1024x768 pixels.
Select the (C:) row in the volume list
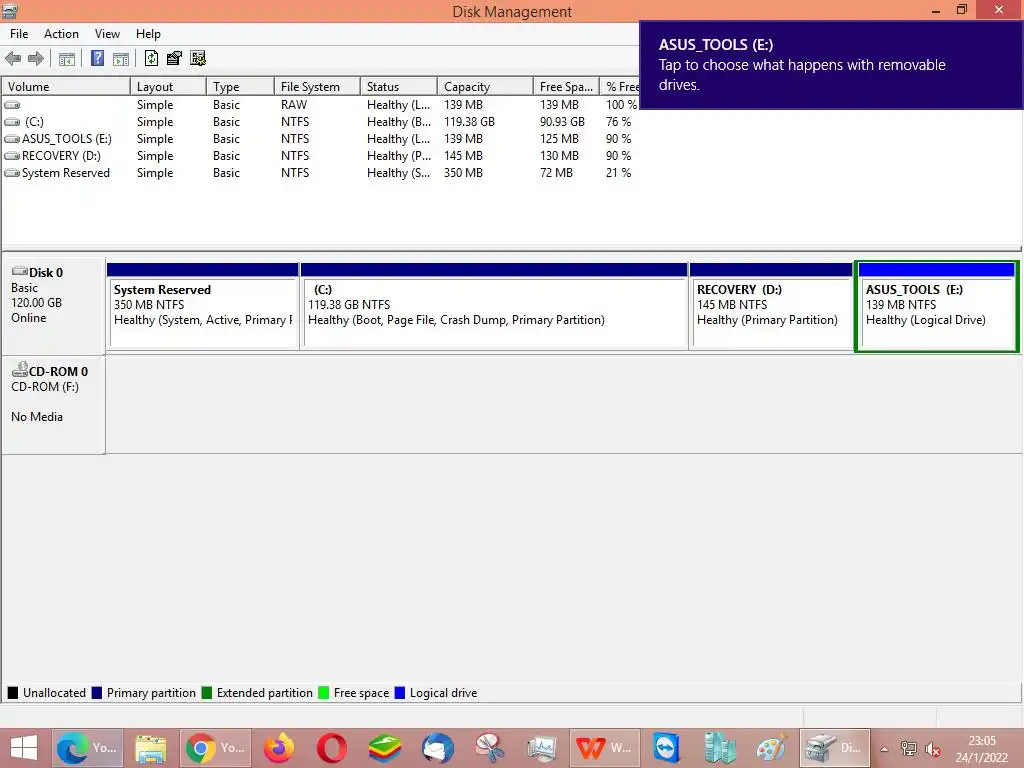[320, 121]
